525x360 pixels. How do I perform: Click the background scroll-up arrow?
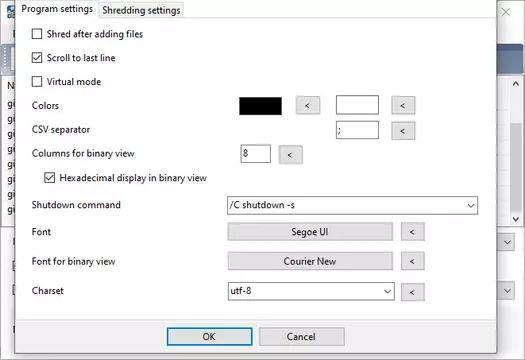(516, 84)
